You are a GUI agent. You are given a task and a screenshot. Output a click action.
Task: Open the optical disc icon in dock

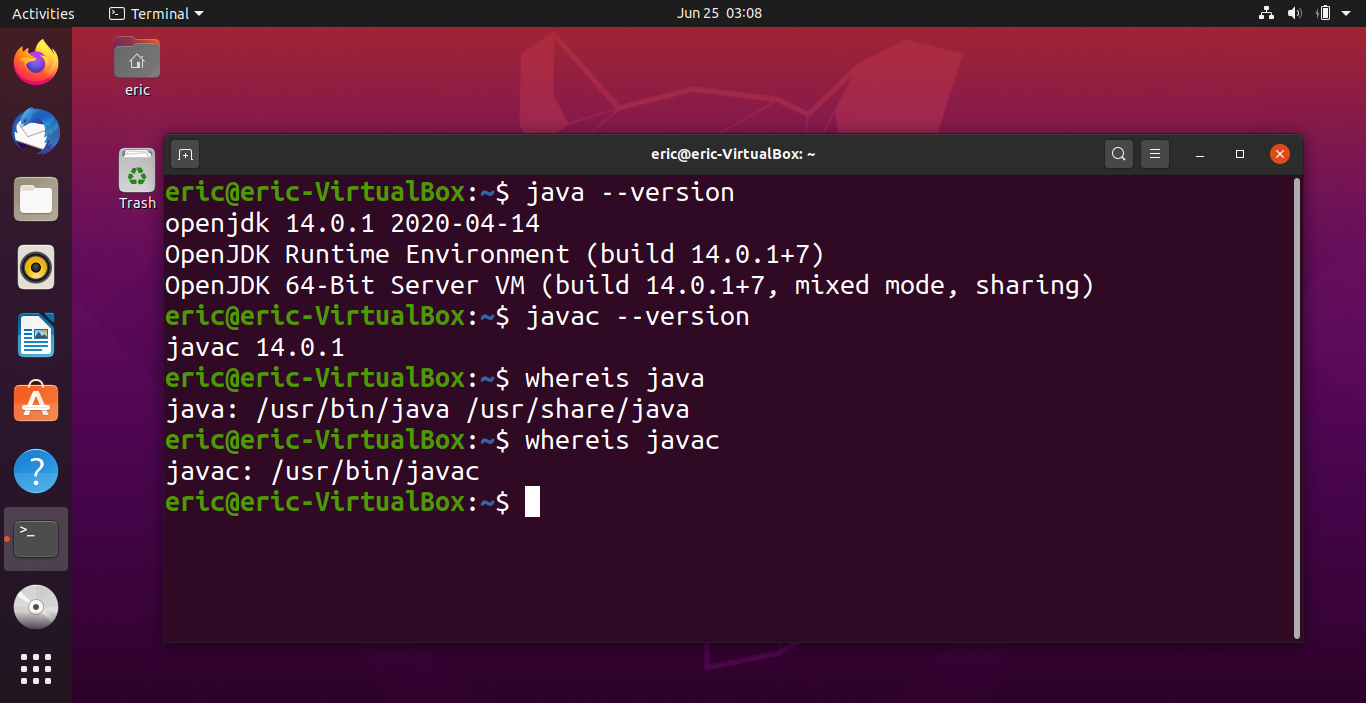coord(36,607)
